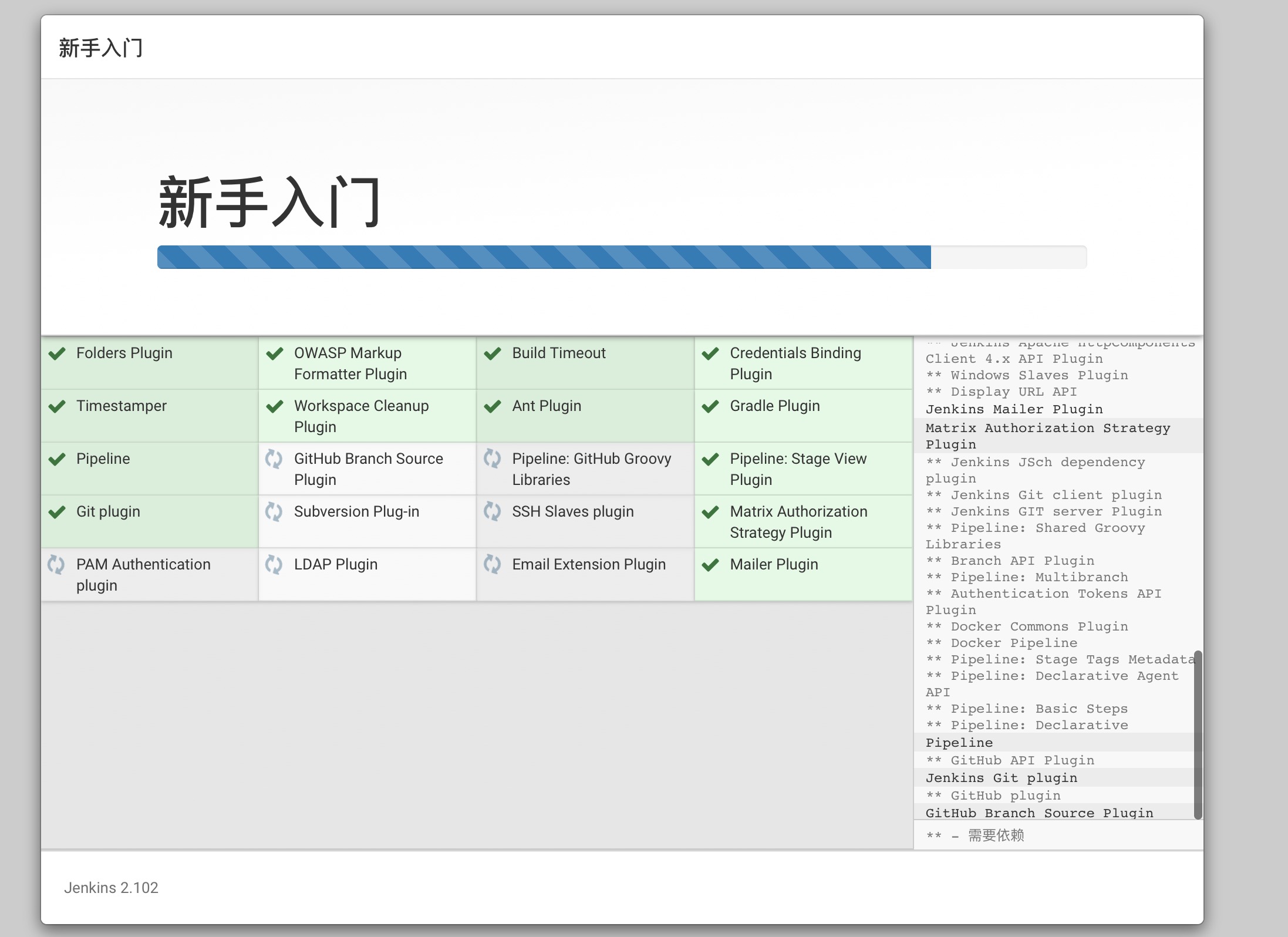Click the checkmark icon next to Mailer Plugin

pyautogui.click(x=710, y=565)
